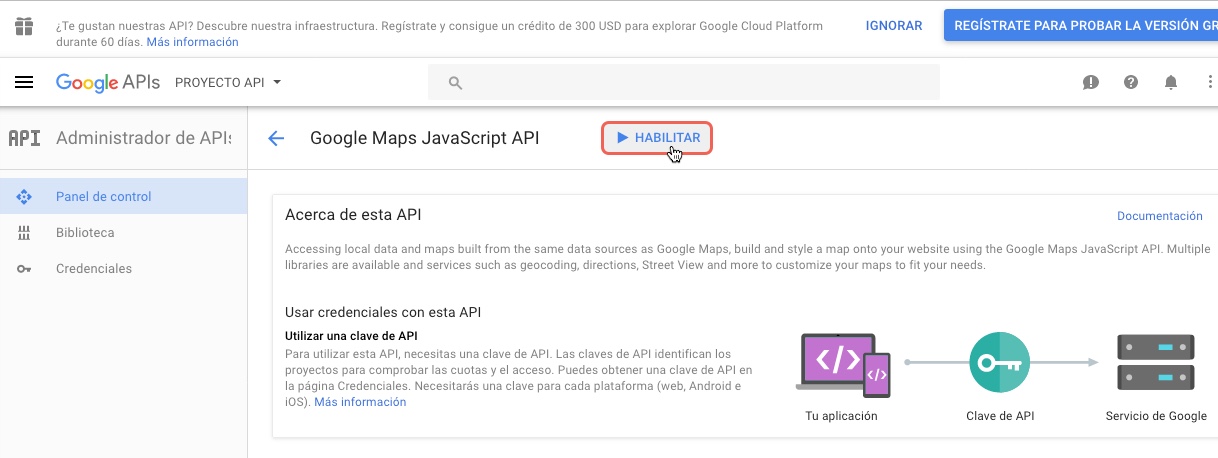Screen dimensions: 1218x458
Task: Open the notifications bell
Action: click(1171, 82)
